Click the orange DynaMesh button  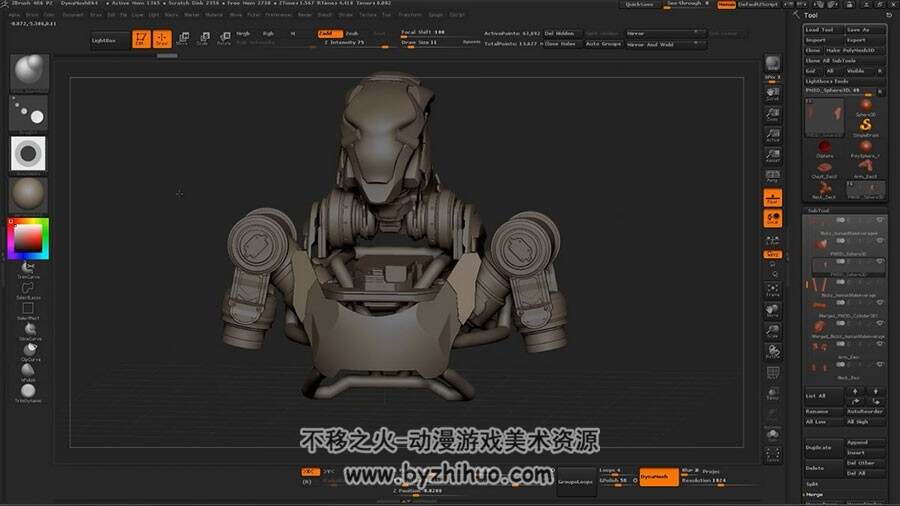point(658,477)
